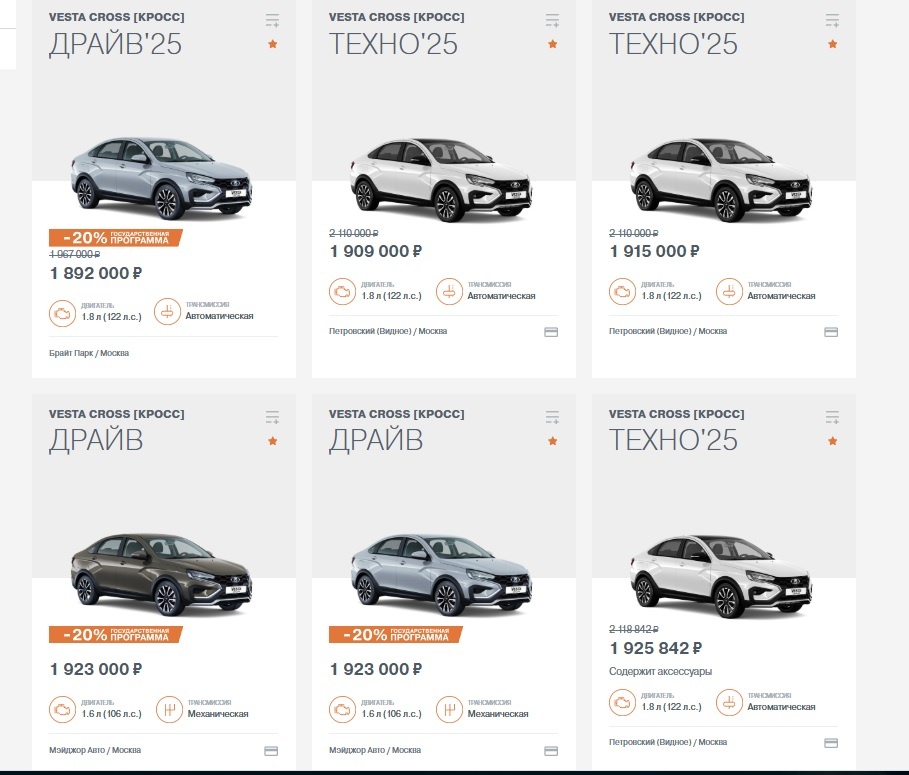Open white car photo on 1 925 842 ₽ card
The width and height of the screenshot is (909, 775).
click(x=721, y=576)
